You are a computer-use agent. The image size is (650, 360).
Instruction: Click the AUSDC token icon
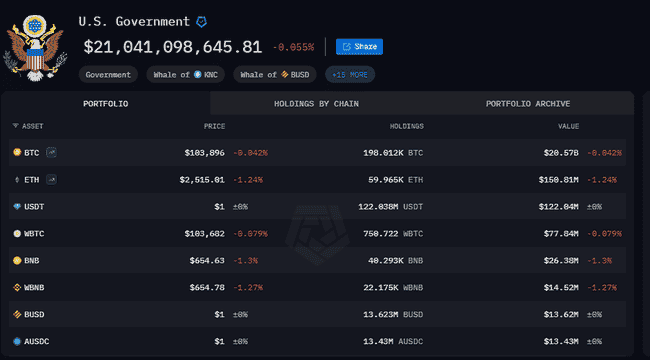point(17,341)
